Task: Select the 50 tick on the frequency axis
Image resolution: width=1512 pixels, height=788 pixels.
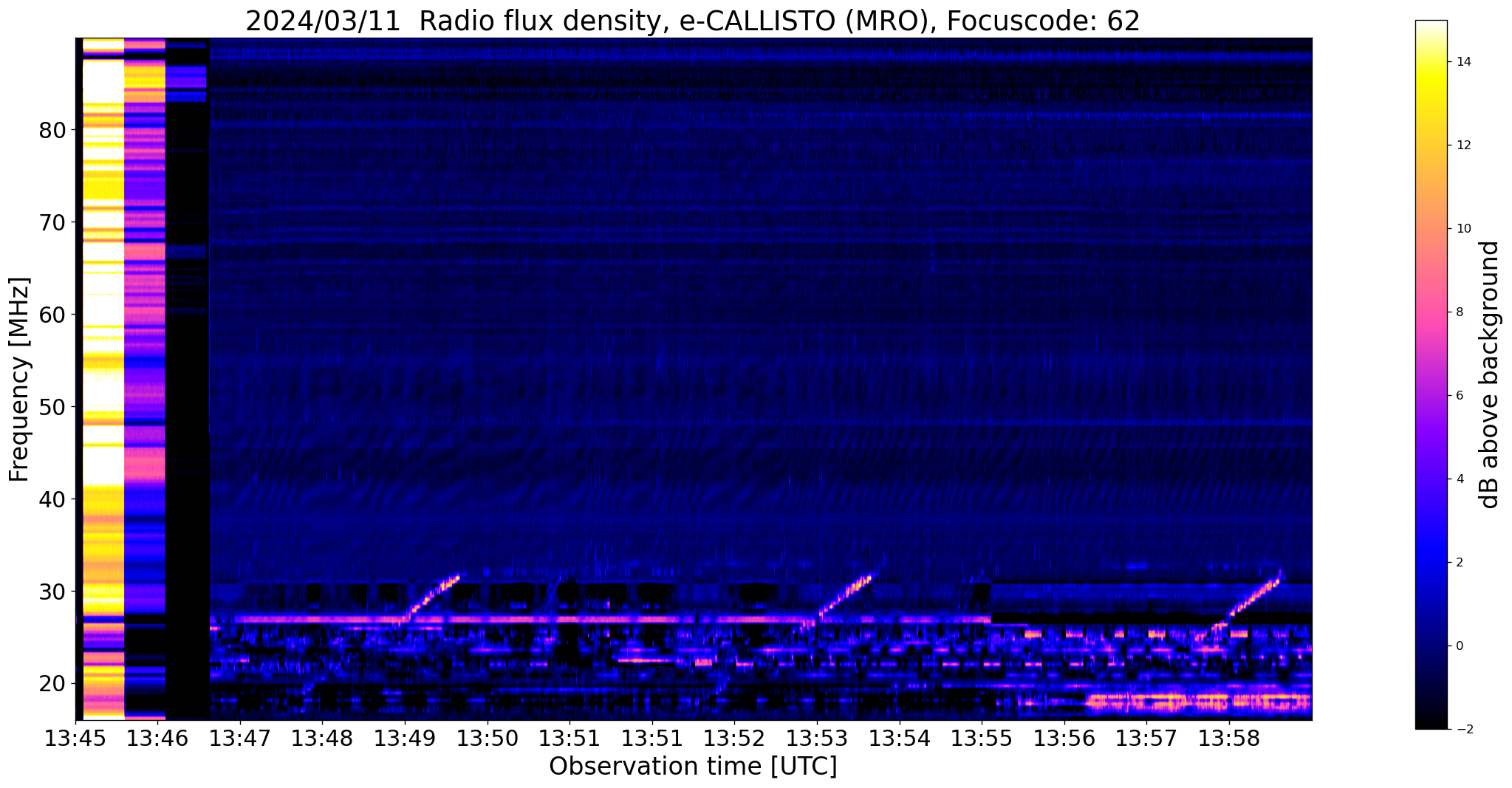Action: tap(52, 408)
